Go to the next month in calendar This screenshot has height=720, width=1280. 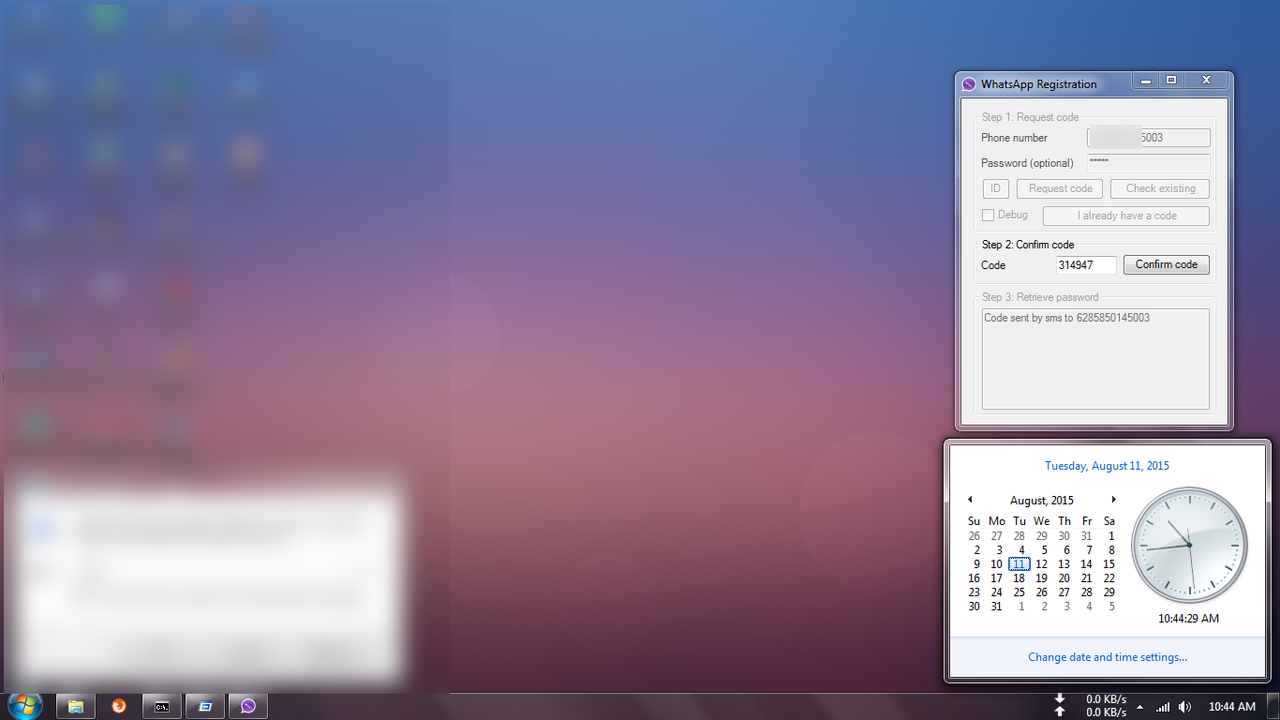1113,500
